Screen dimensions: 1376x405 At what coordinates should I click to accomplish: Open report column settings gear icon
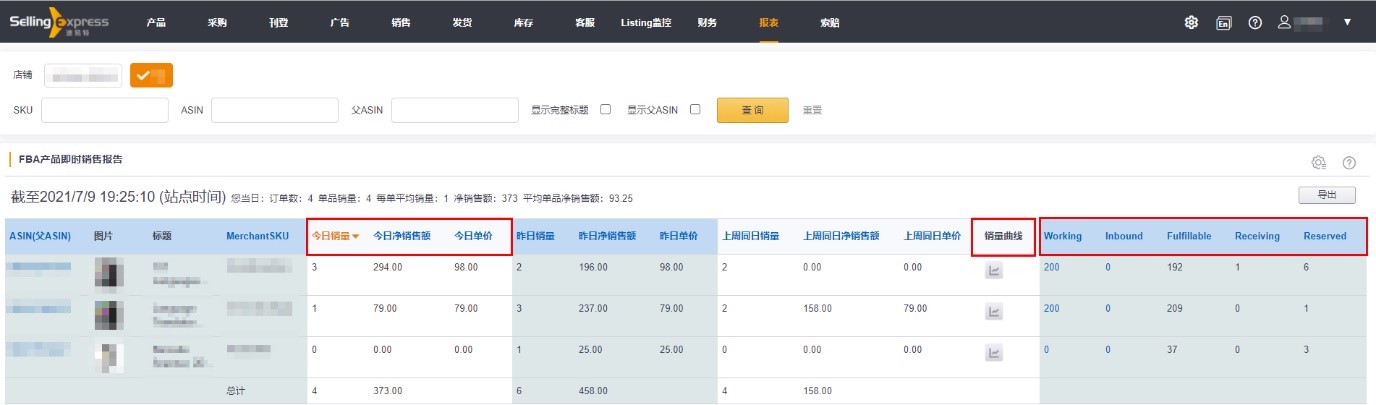[1319, 162]
